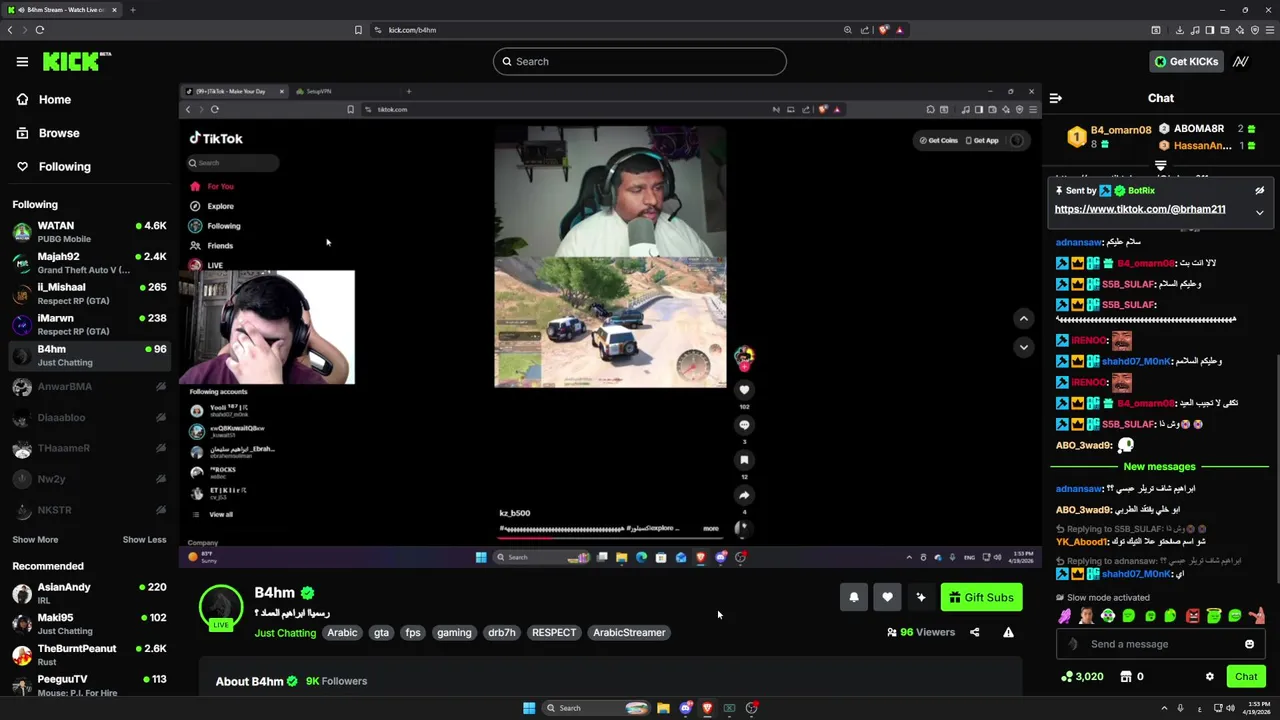Open Browse in sidebar
The image size is (1280, 720).
(48, 133)
